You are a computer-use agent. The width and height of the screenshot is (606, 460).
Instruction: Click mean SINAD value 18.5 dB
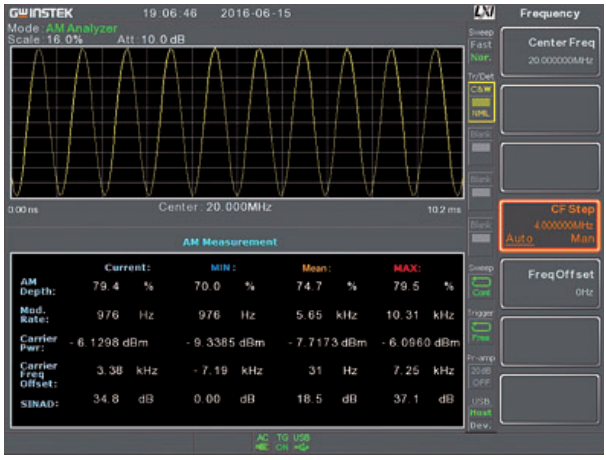[x=327, y=399]
